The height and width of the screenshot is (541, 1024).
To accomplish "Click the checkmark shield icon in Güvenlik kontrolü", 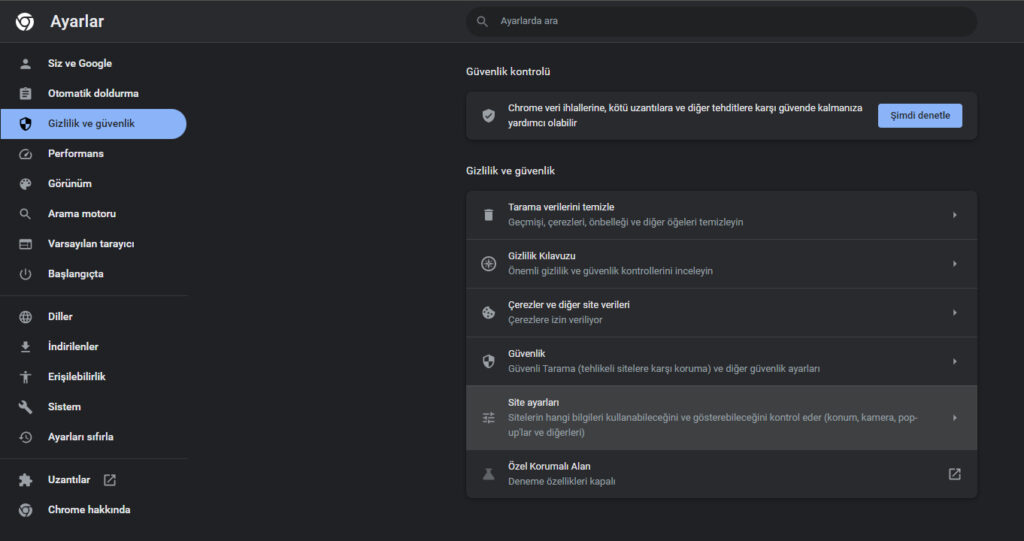I will coord(488,116).
